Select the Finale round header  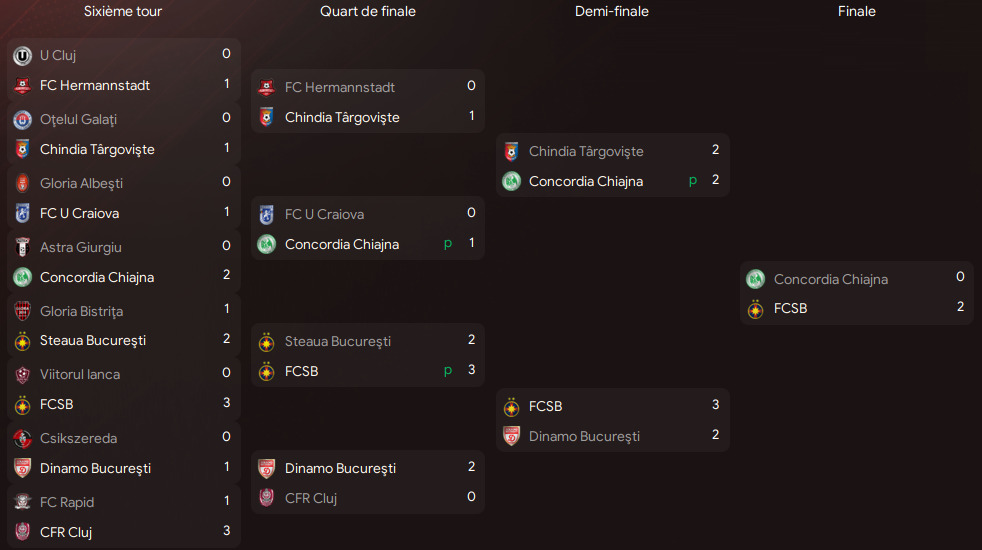857,12
